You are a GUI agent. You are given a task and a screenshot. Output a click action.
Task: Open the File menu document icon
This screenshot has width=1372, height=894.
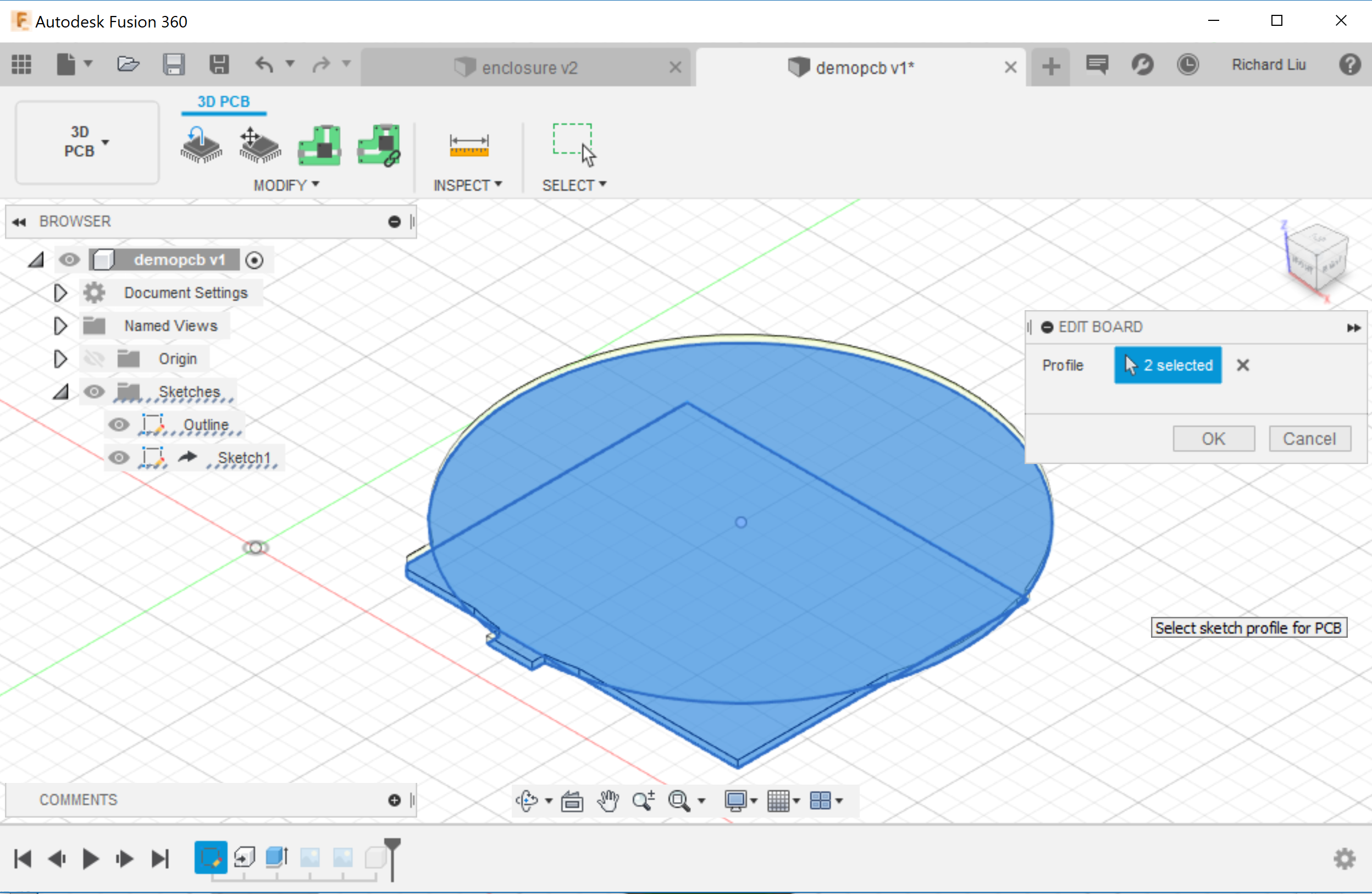click(x=67, y=64)
